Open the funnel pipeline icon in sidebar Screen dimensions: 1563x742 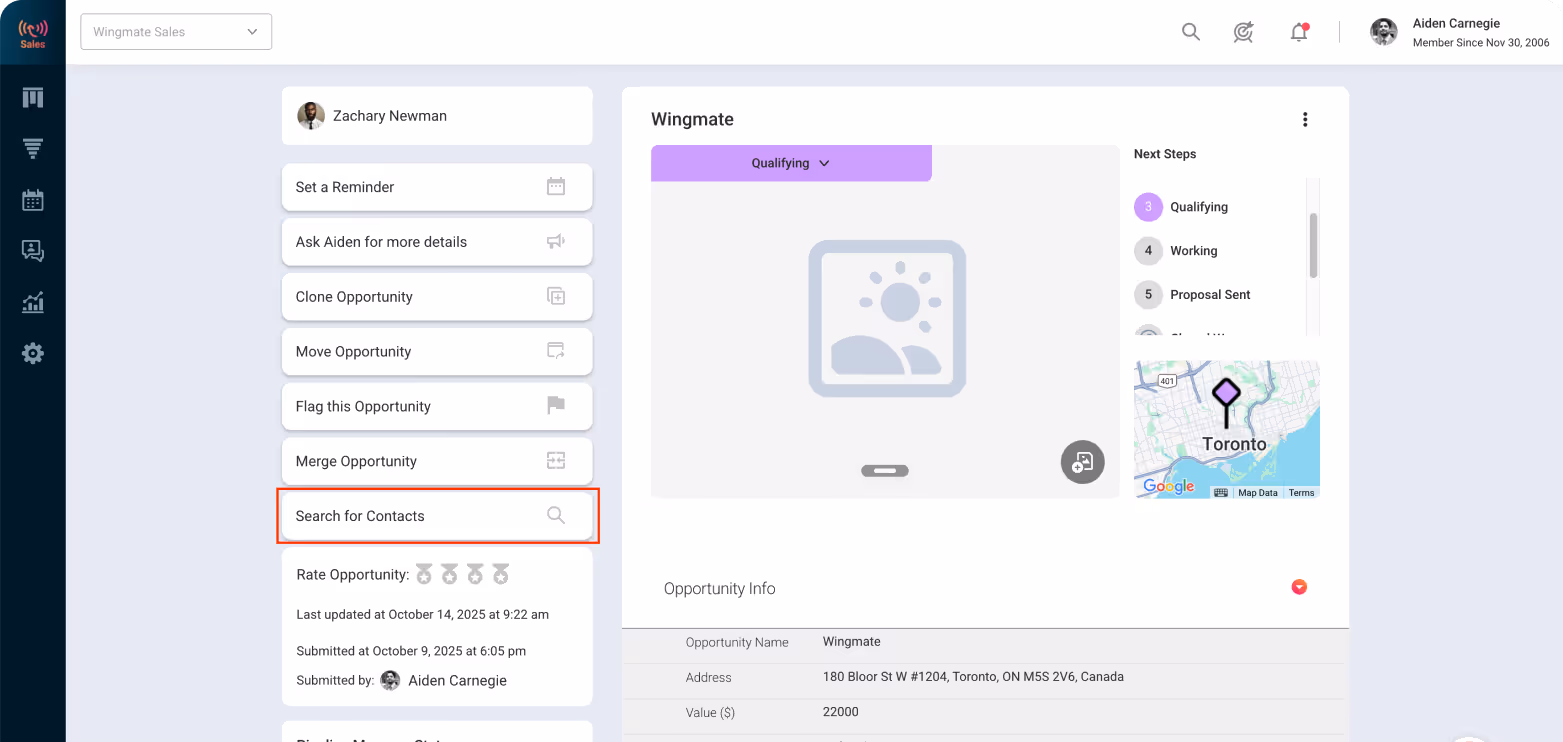click(x=33, y=149)
